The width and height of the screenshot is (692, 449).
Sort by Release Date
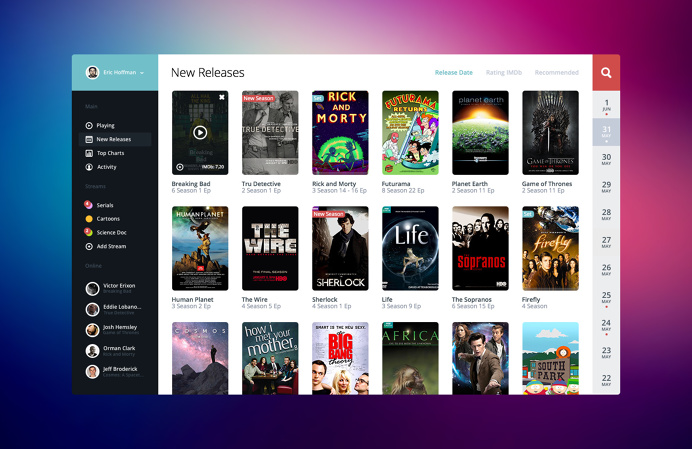tap(454, 72)
